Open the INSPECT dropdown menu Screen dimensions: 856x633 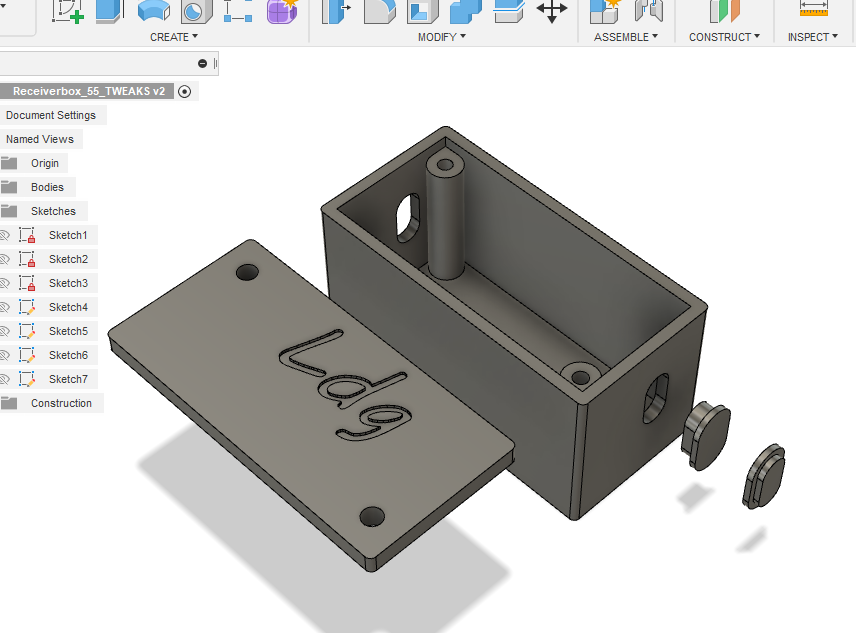pyautogui.click(x=812, y=37)
